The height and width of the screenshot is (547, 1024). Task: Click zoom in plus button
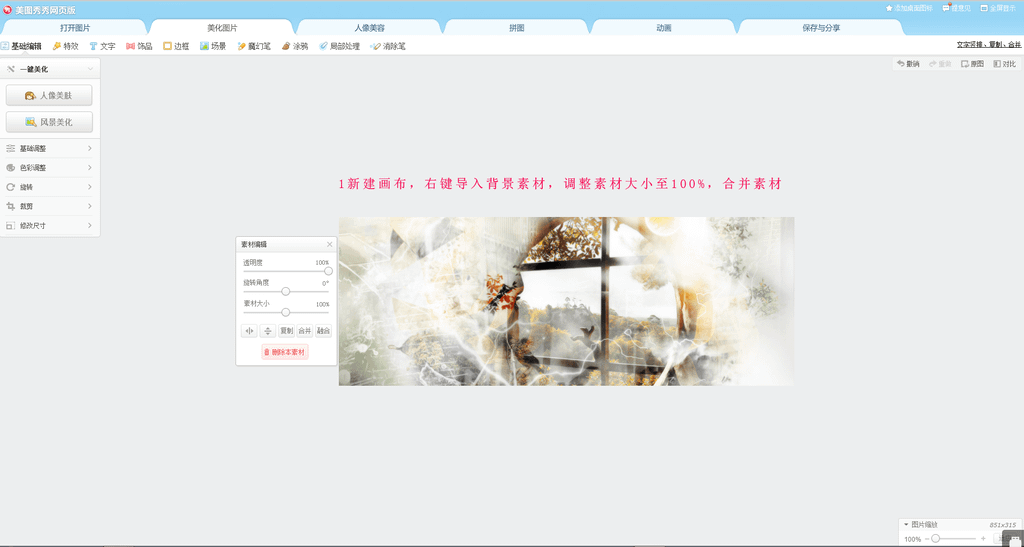point(984,539)
